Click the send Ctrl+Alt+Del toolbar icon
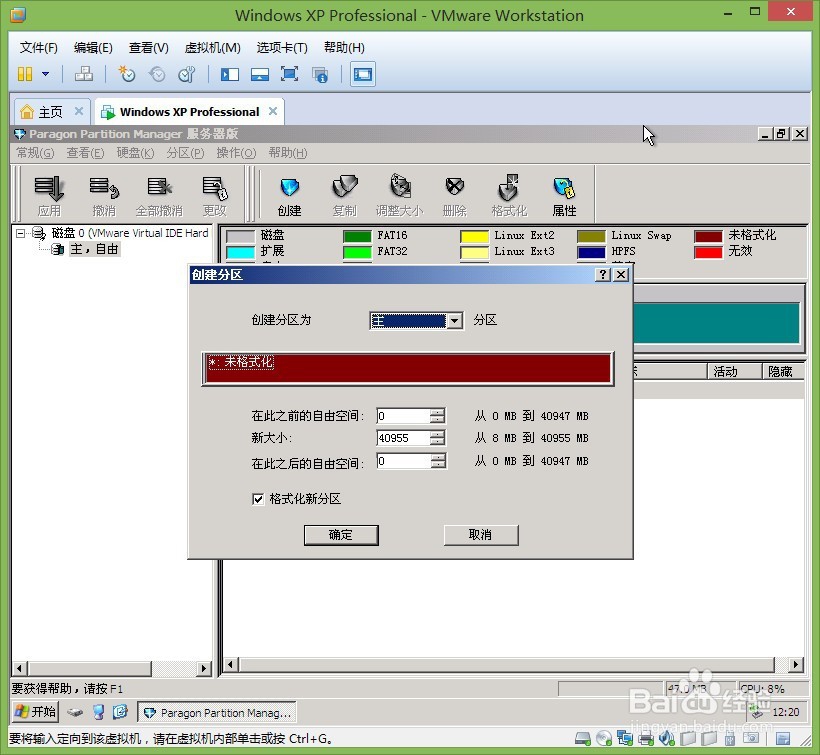 [x=84, y=74]
